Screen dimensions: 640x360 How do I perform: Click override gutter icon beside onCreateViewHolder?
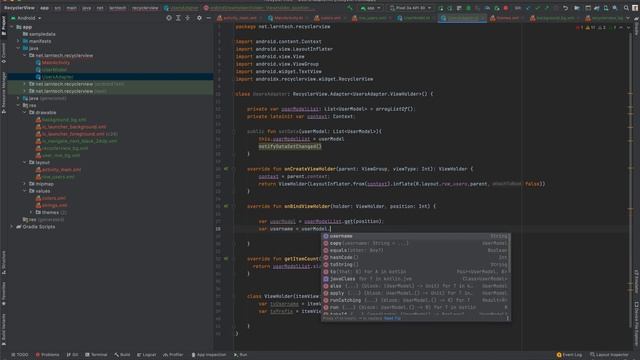pyautogui.click(x=226, y=169)
